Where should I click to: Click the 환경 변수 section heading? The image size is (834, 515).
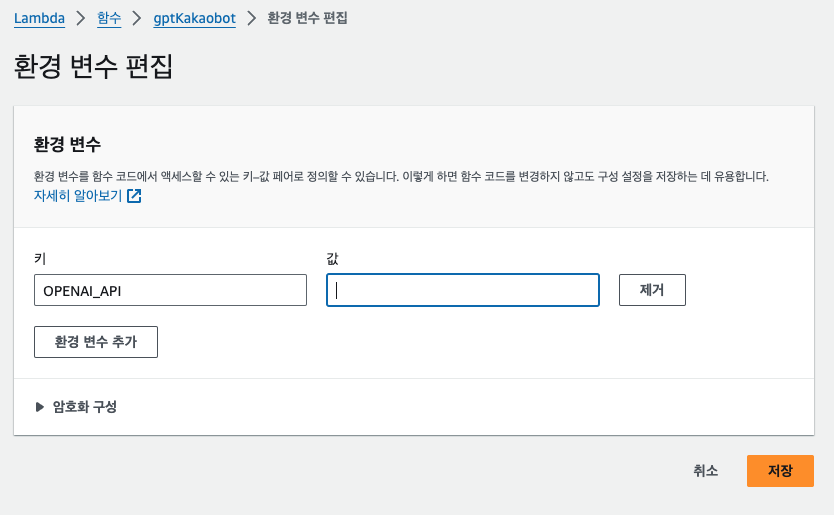point(67,144)
